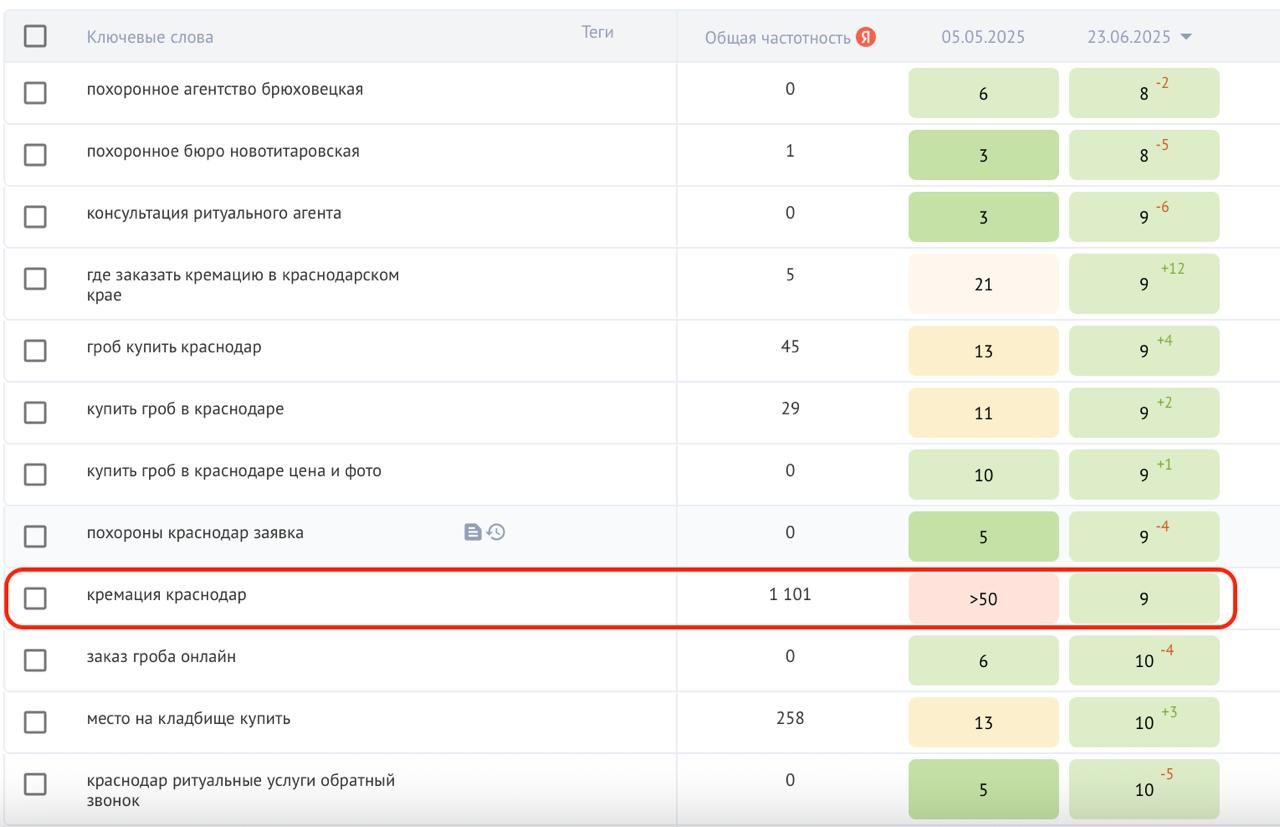Click the Yandex logo in frequency header
Image resolution: width=1280 pixels, height=827 pixels.
(866, 38)
